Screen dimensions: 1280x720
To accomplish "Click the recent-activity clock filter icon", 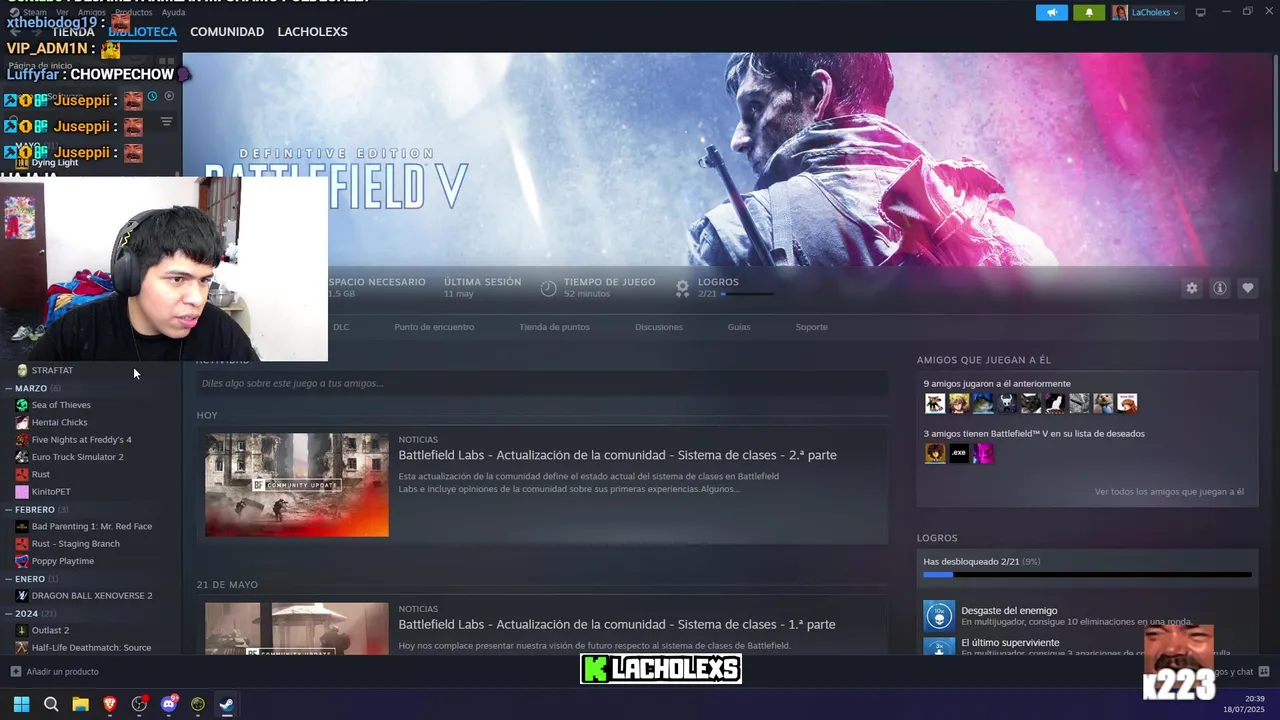I will pyautogui.click(x=153, y=96).
